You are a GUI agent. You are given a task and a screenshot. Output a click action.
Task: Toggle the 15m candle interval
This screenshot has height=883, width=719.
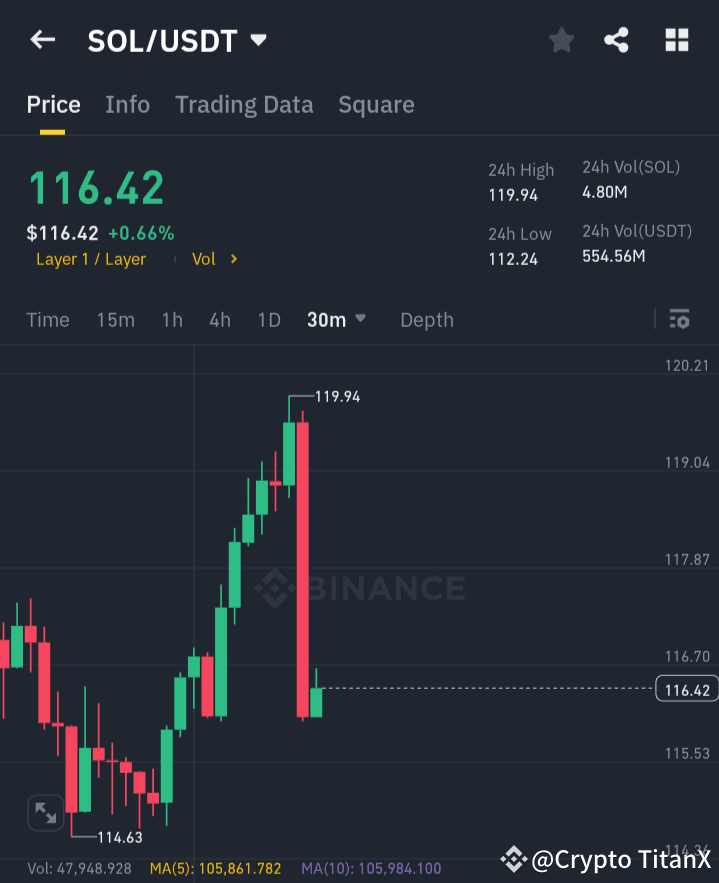[115, 319]
